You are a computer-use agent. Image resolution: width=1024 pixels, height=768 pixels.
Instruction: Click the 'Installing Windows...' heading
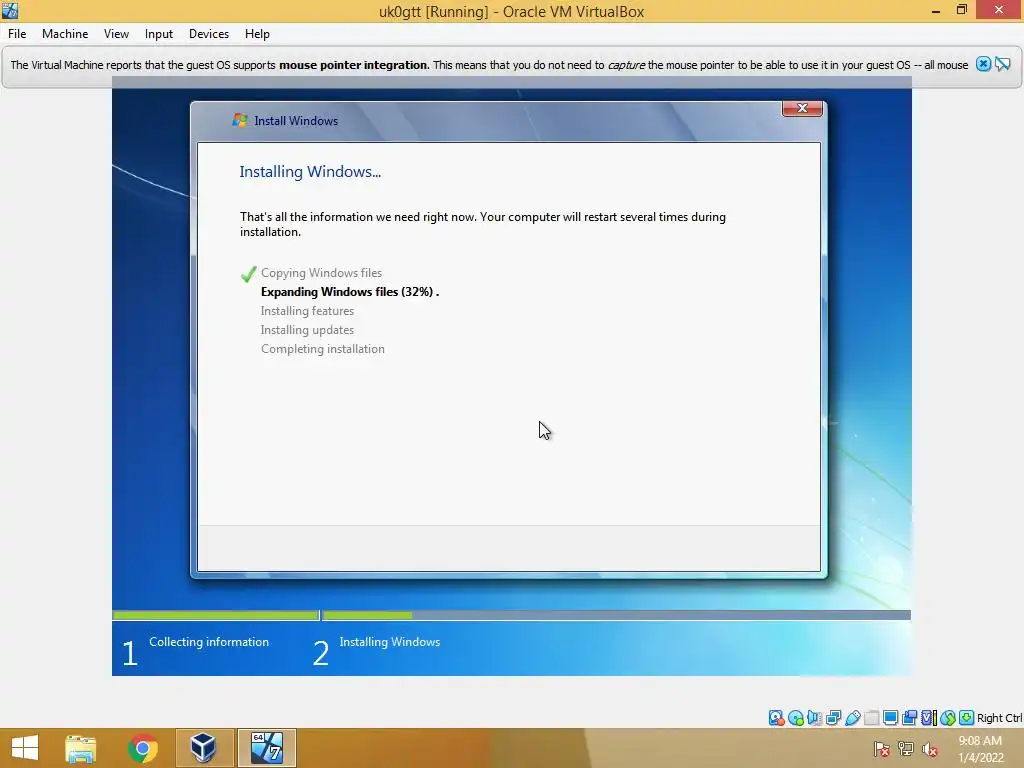(x=310, y=172)
